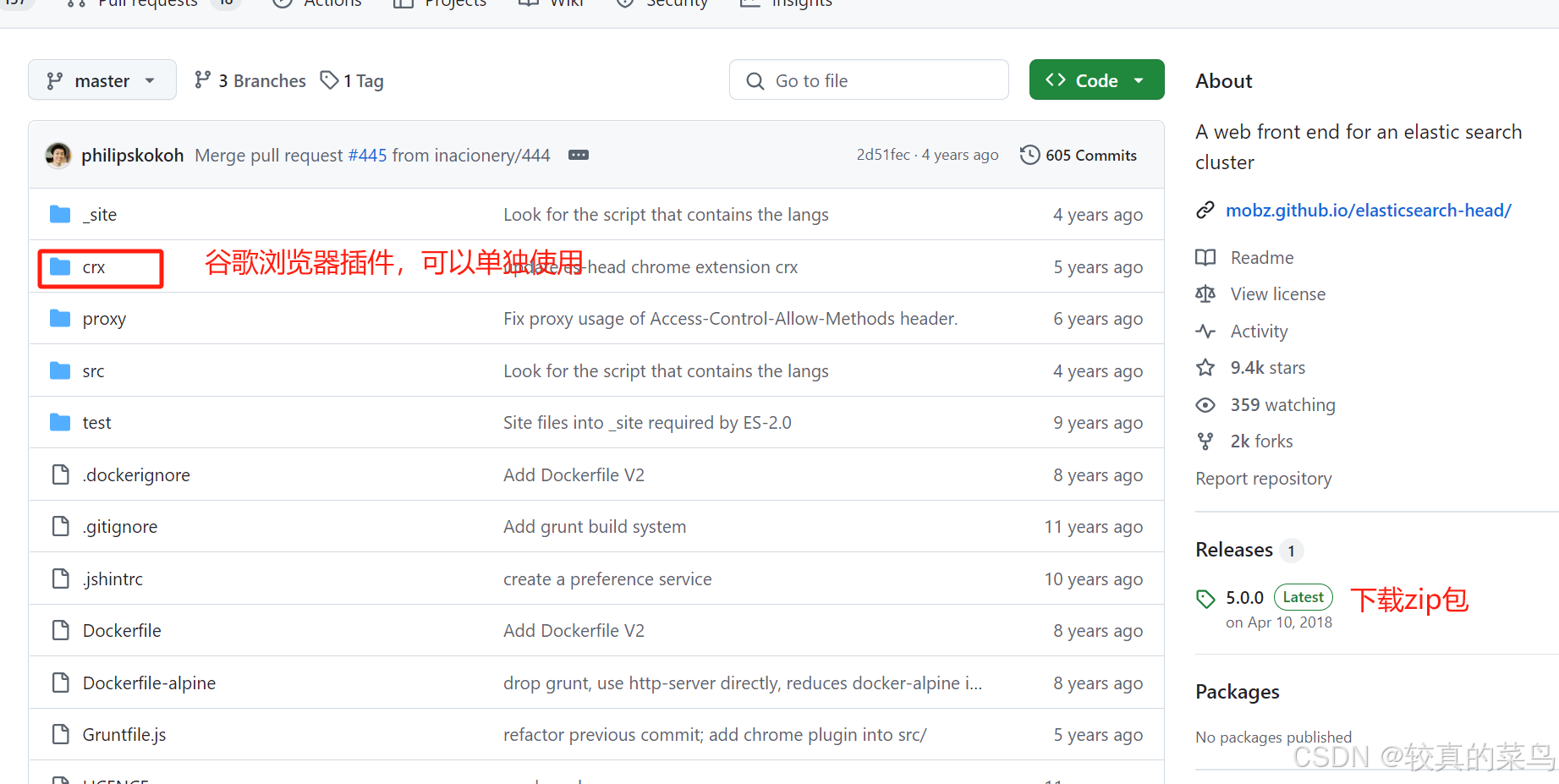1559x784 pixels.
Task: Click the star icon in About
Action: point(1205,367)
